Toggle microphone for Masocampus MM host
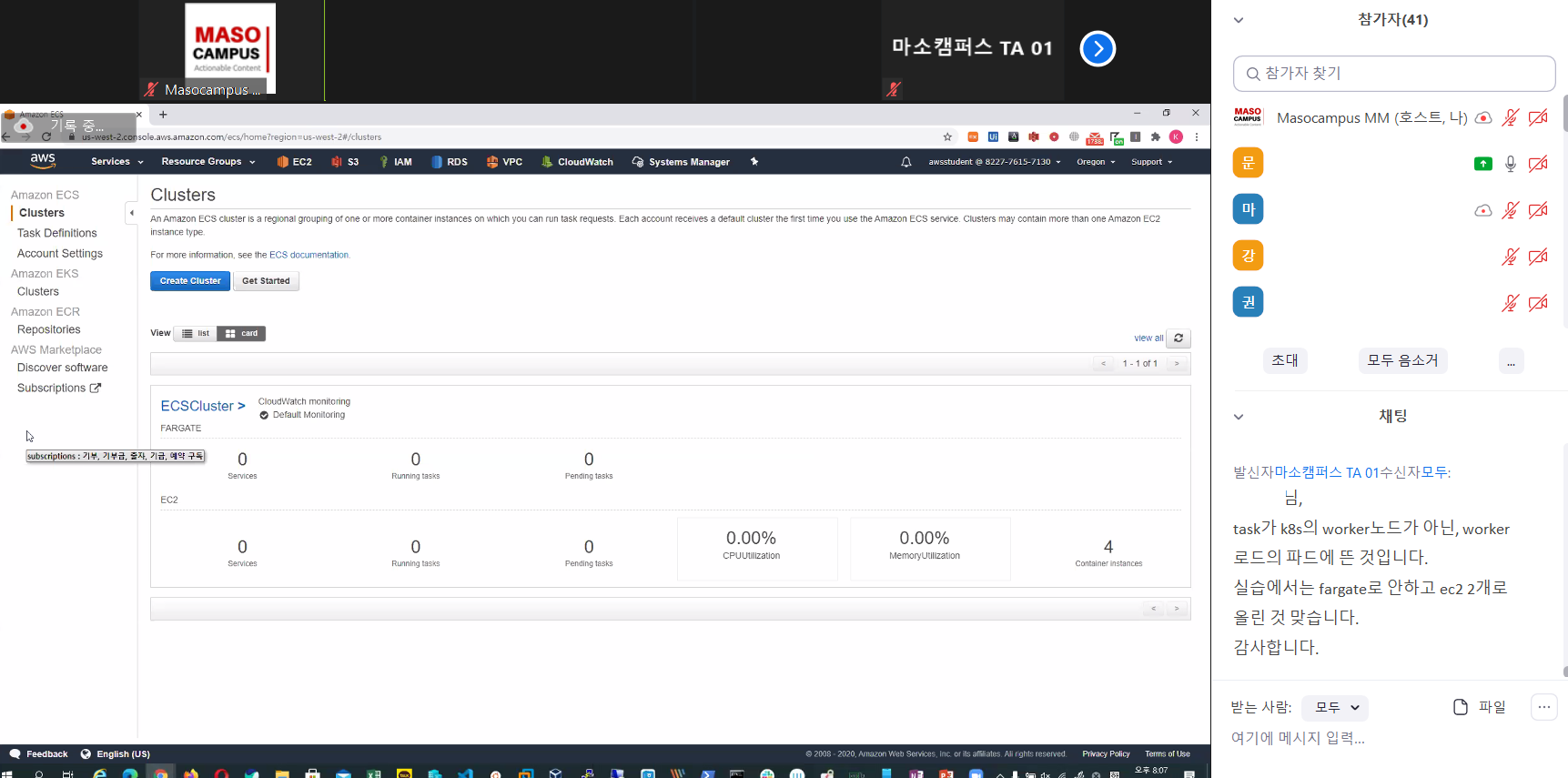Viewport: 1568px width, 778px height. pyautogui.click(x=1510, y=118)
